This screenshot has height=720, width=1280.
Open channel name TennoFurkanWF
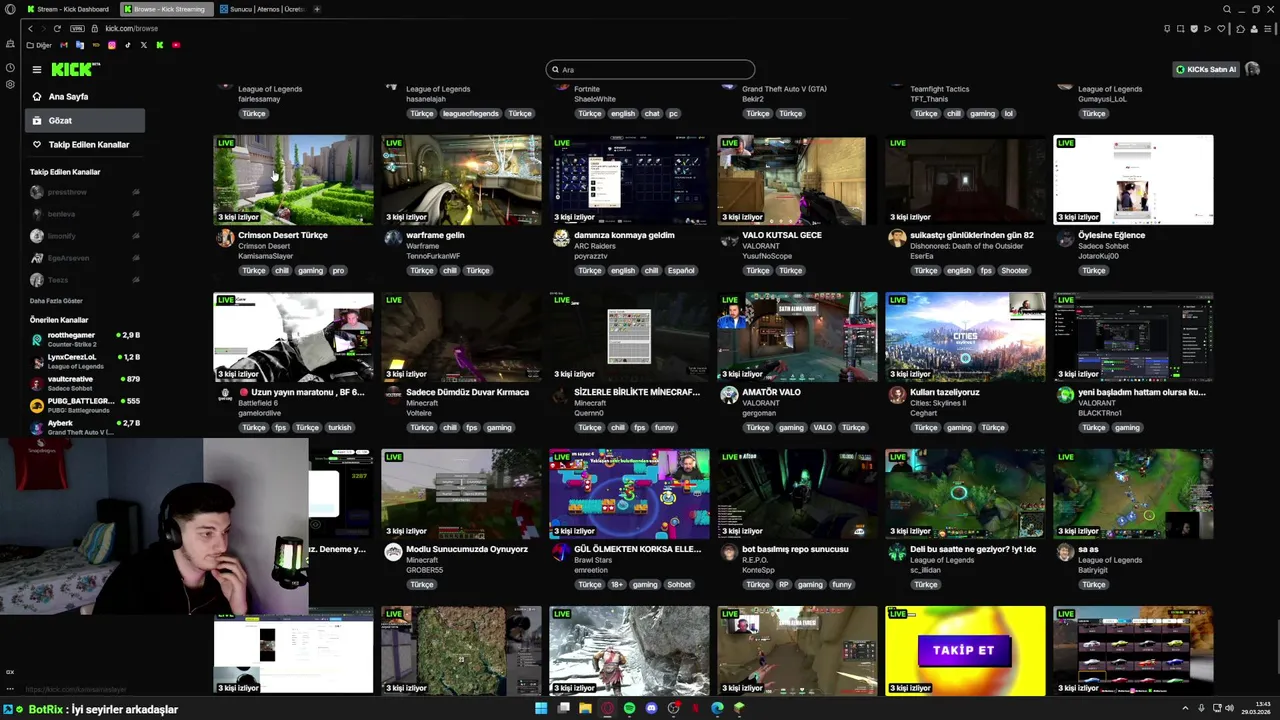tap(433, 256)
